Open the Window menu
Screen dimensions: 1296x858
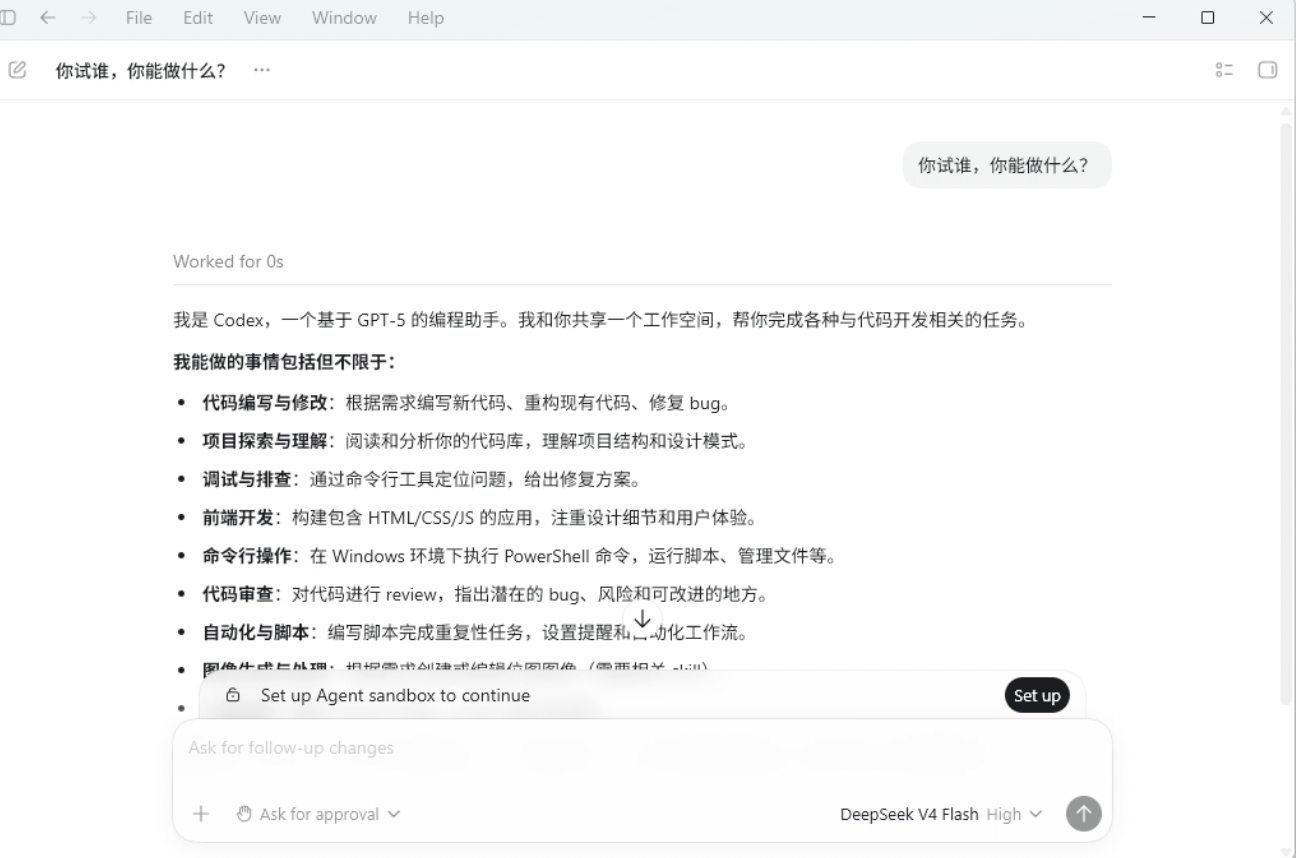[344, 18]
